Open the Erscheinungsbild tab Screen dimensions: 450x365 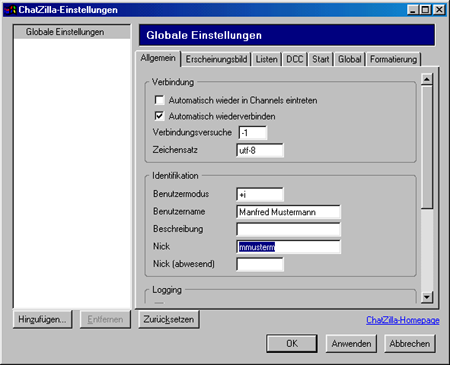(x=216, y=59)
